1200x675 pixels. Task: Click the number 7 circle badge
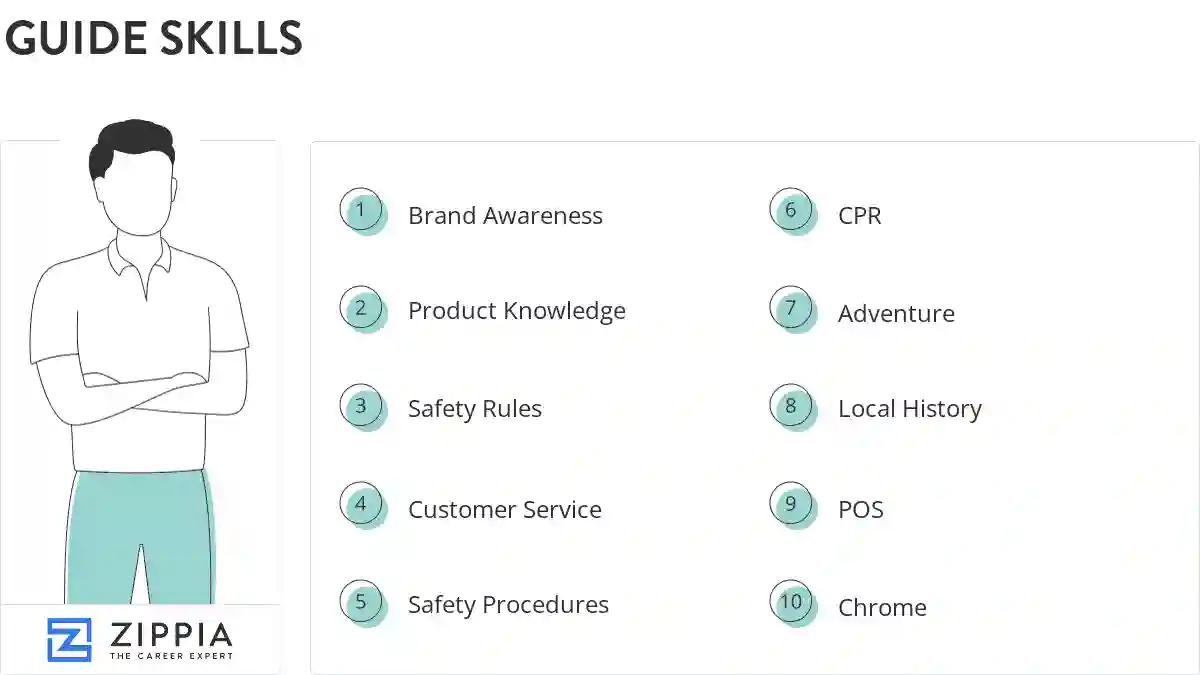point(791,308)
